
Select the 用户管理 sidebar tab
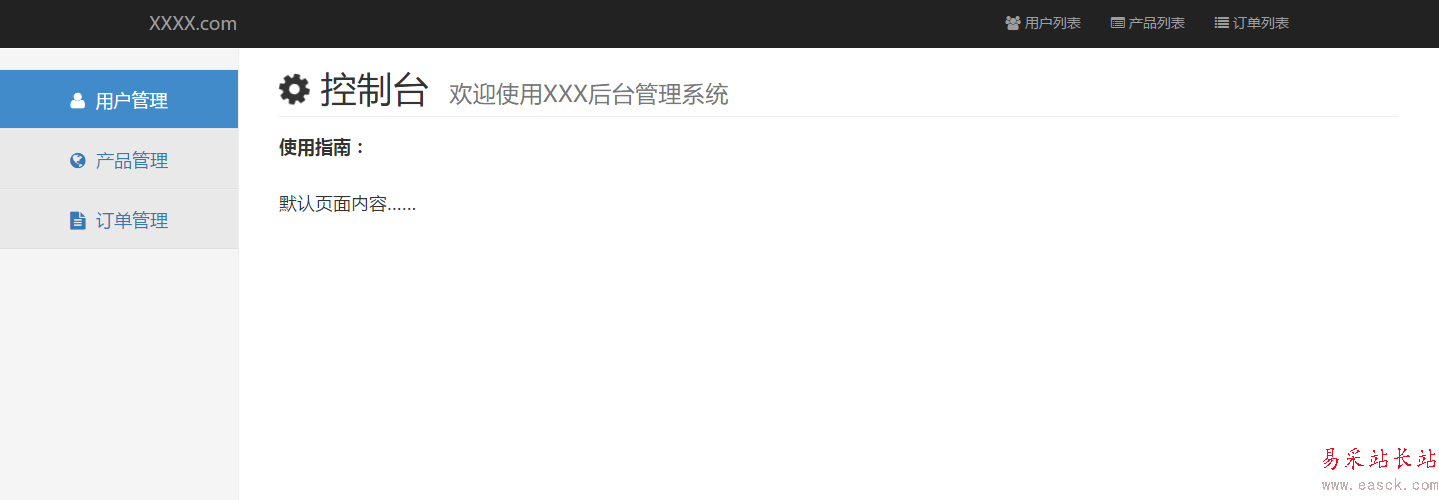(119, 99)
